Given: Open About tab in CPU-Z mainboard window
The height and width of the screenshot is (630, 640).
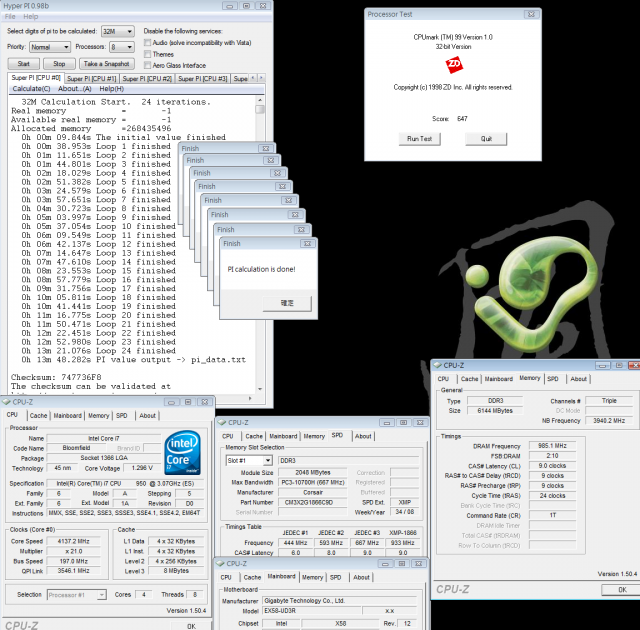Looking at the screenshot, I should pyautogui.click(x=361, y=577).
